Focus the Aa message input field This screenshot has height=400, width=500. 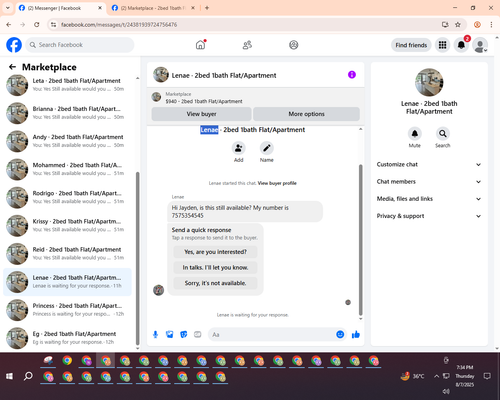click(272, 334)
